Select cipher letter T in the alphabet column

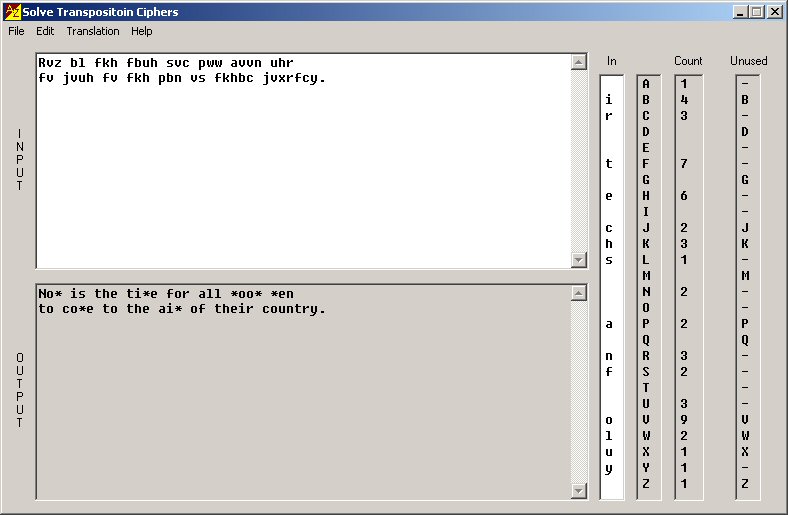pyautogui.click(x=646, y=387)
